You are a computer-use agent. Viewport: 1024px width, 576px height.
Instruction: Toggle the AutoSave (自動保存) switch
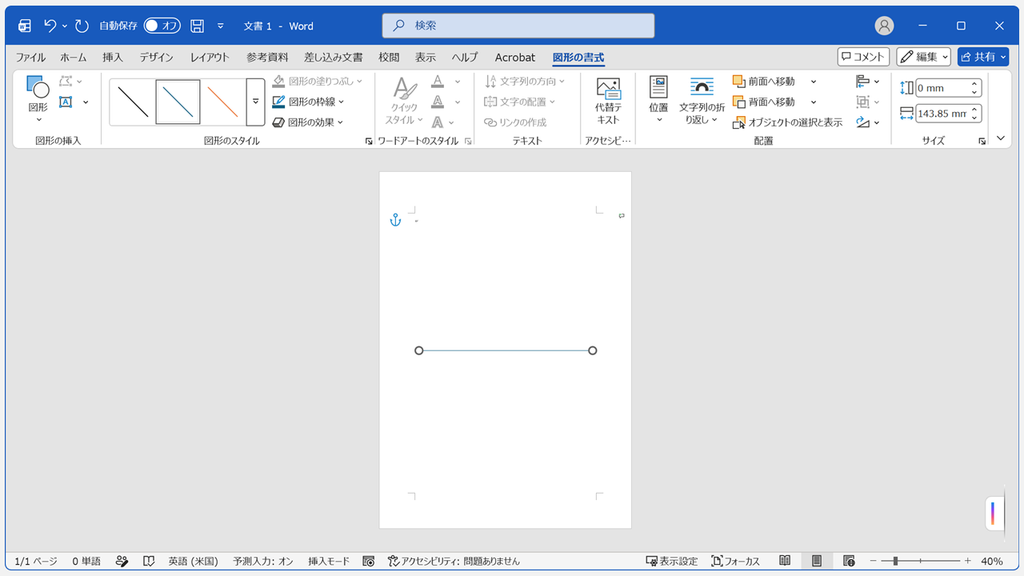tap(162, 25)
